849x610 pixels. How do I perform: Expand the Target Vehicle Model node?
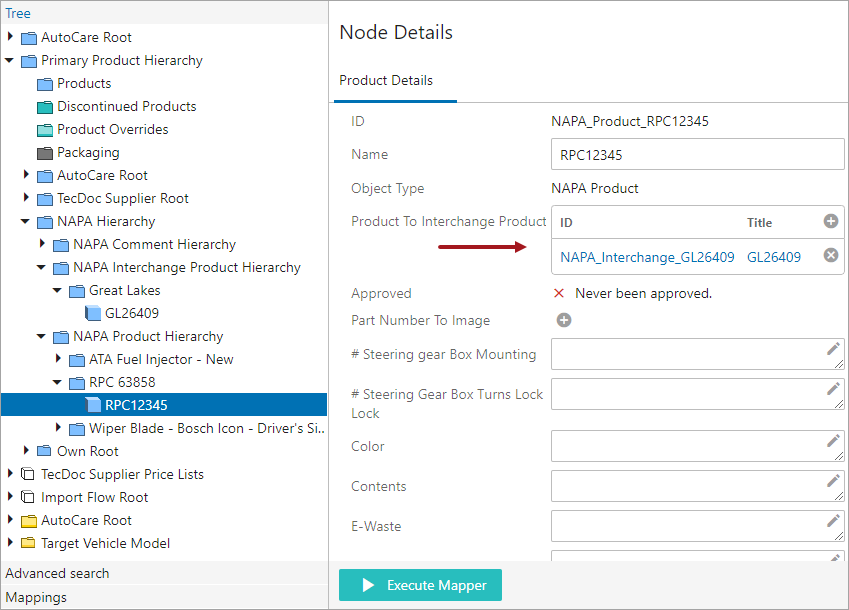point(10,542)
